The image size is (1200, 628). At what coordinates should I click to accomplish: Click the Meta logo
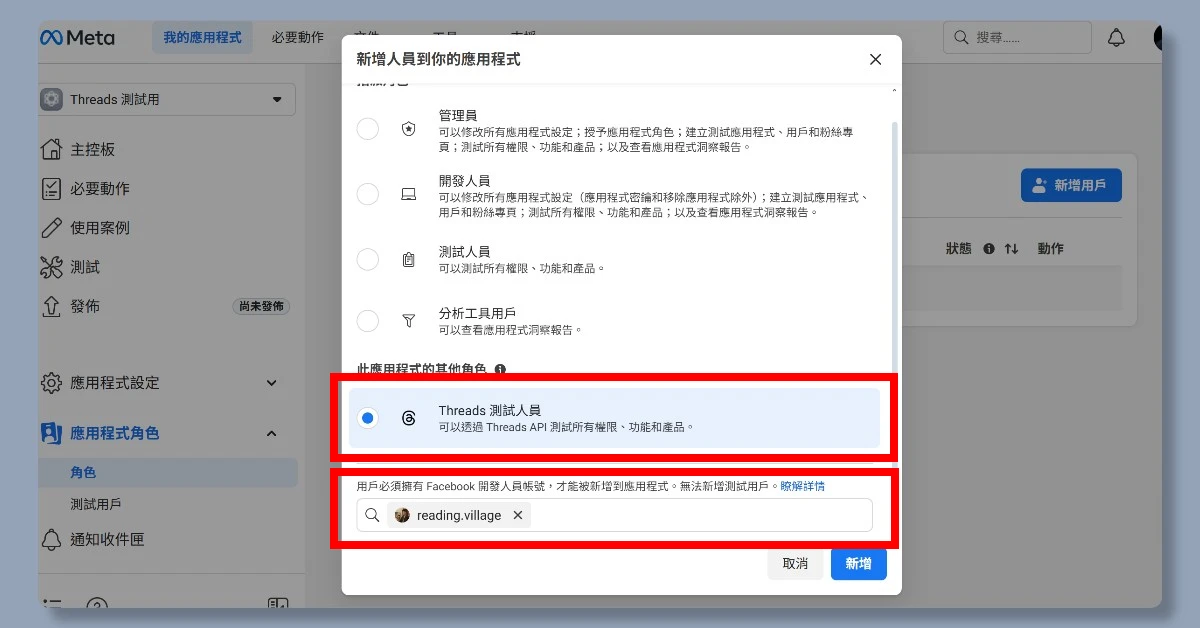(x=77, y=37)
